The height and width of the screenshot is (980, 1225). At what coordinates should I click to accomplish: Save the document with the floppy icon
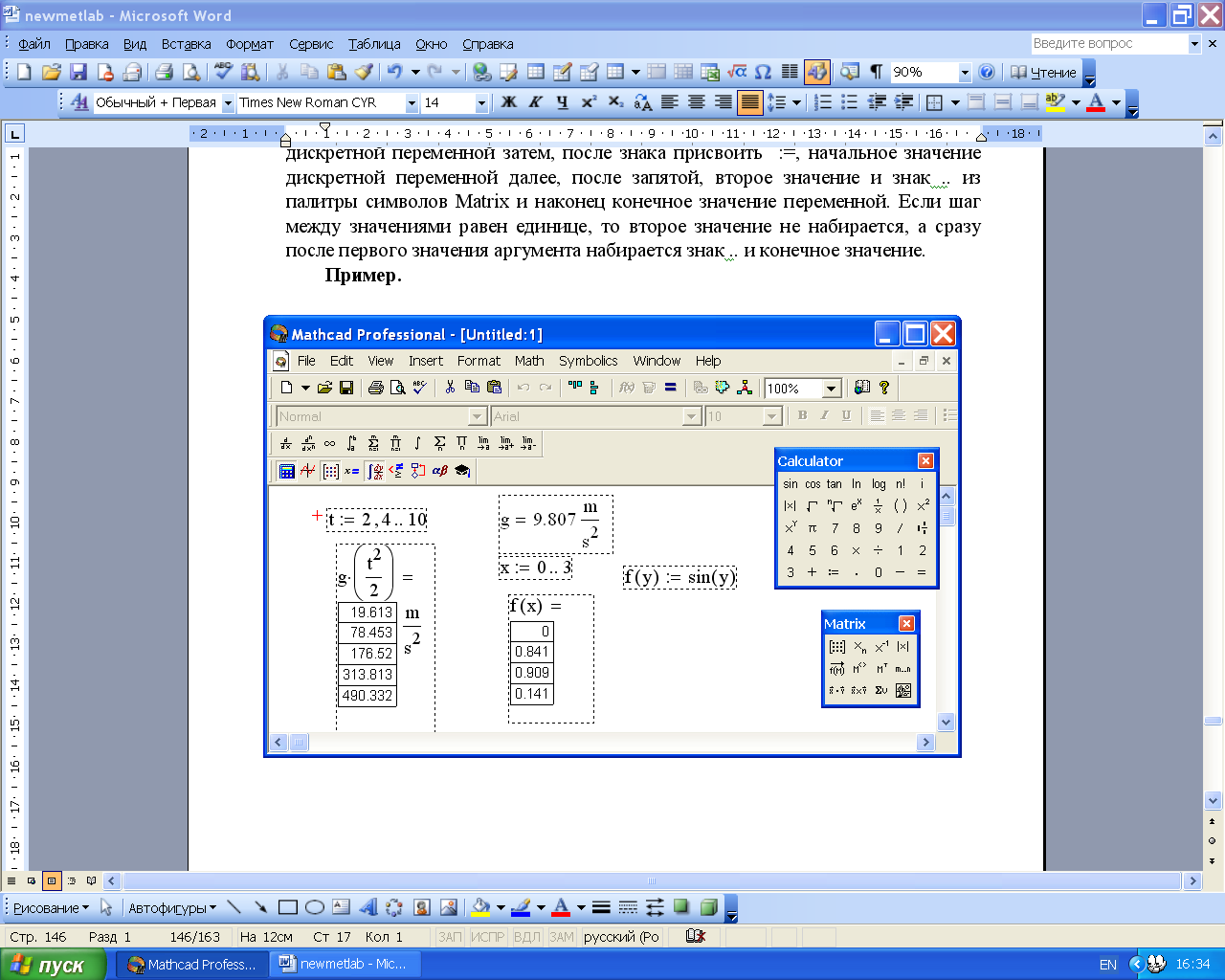[x=78, y=72]
